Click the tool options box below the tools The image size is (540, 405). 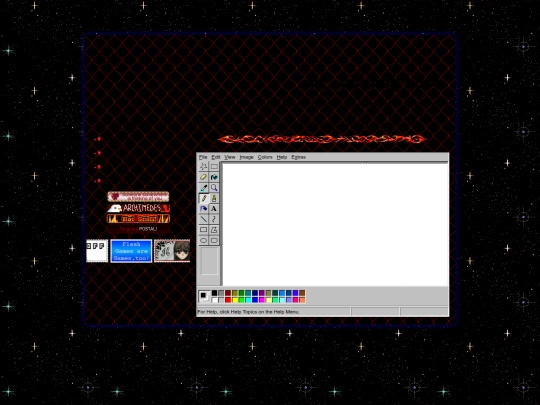coord(209,261)
